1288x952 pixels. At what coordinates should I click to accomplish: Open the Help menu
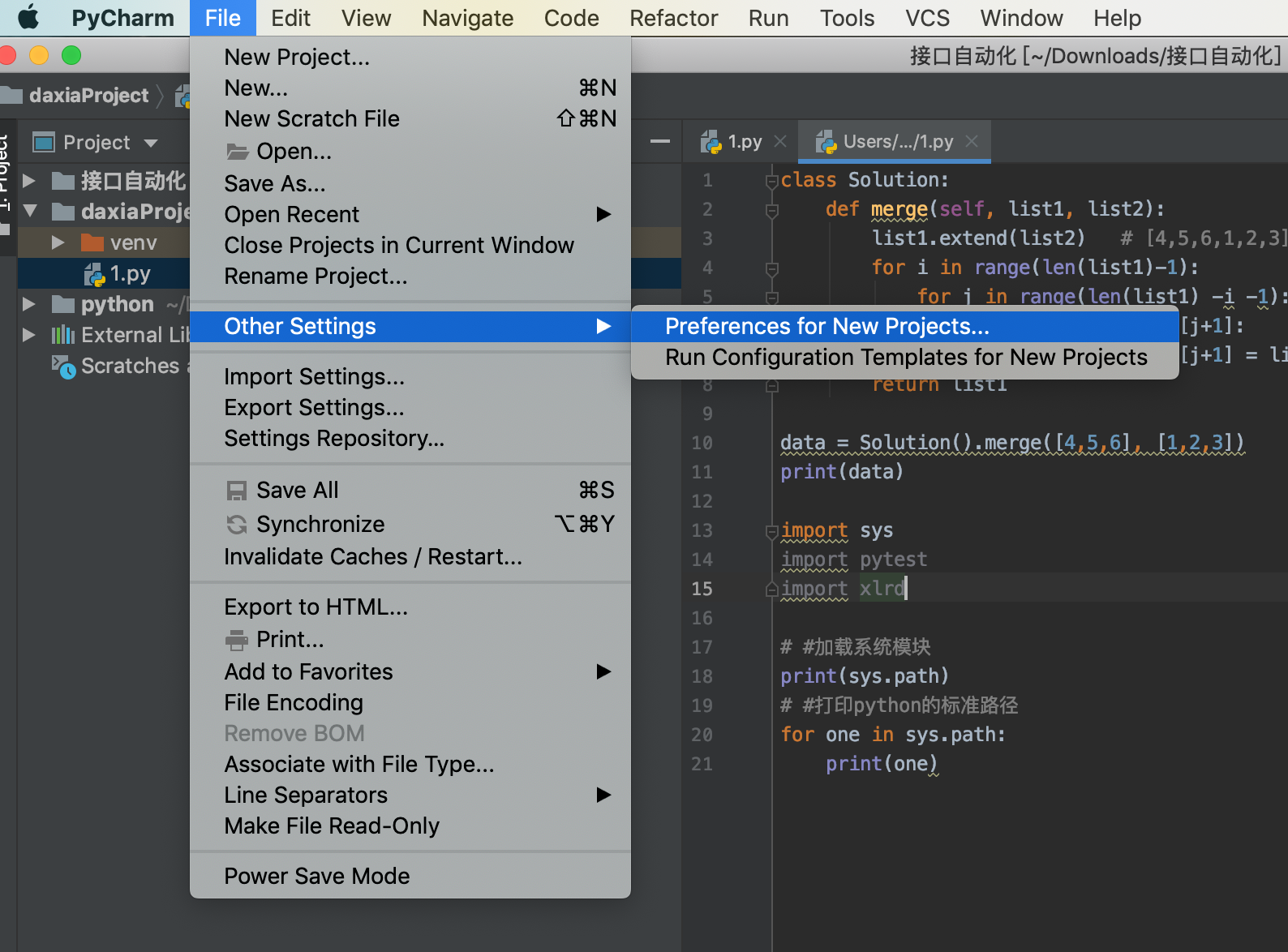(x=1117, y=18)
